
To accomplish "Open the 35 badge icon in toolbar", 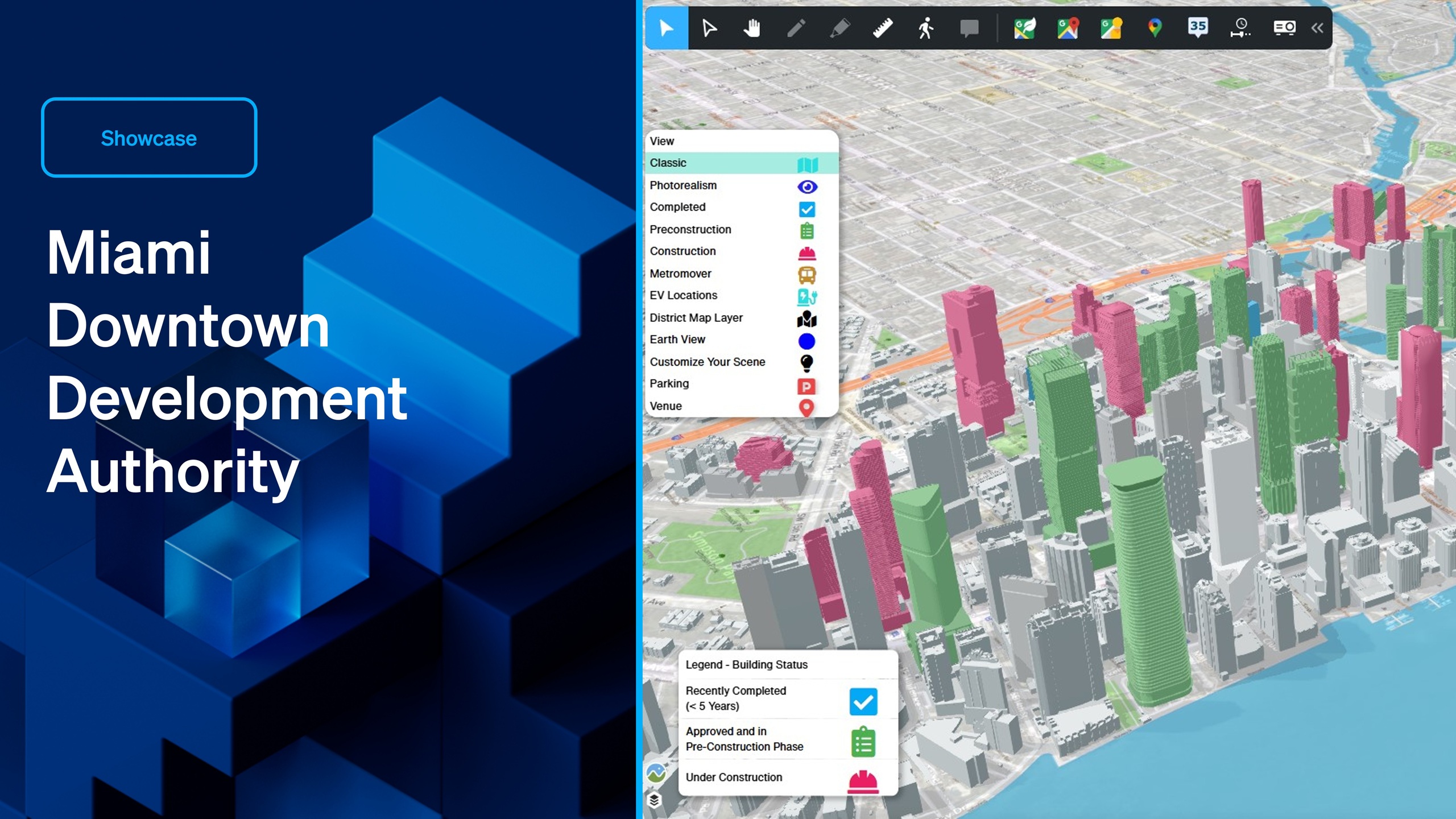I will (1198, 27).
